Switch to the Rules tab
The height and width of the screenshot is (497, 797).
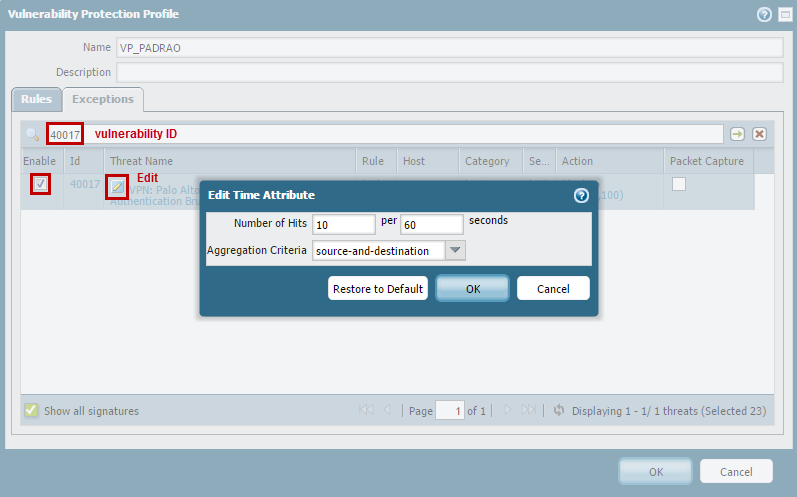click(36, 100)
